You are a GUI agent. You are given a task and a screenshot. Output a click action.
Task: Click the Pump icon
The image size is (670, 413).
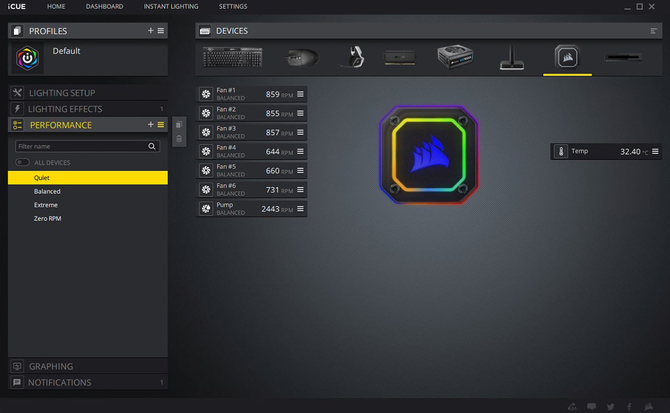point(206,208)
